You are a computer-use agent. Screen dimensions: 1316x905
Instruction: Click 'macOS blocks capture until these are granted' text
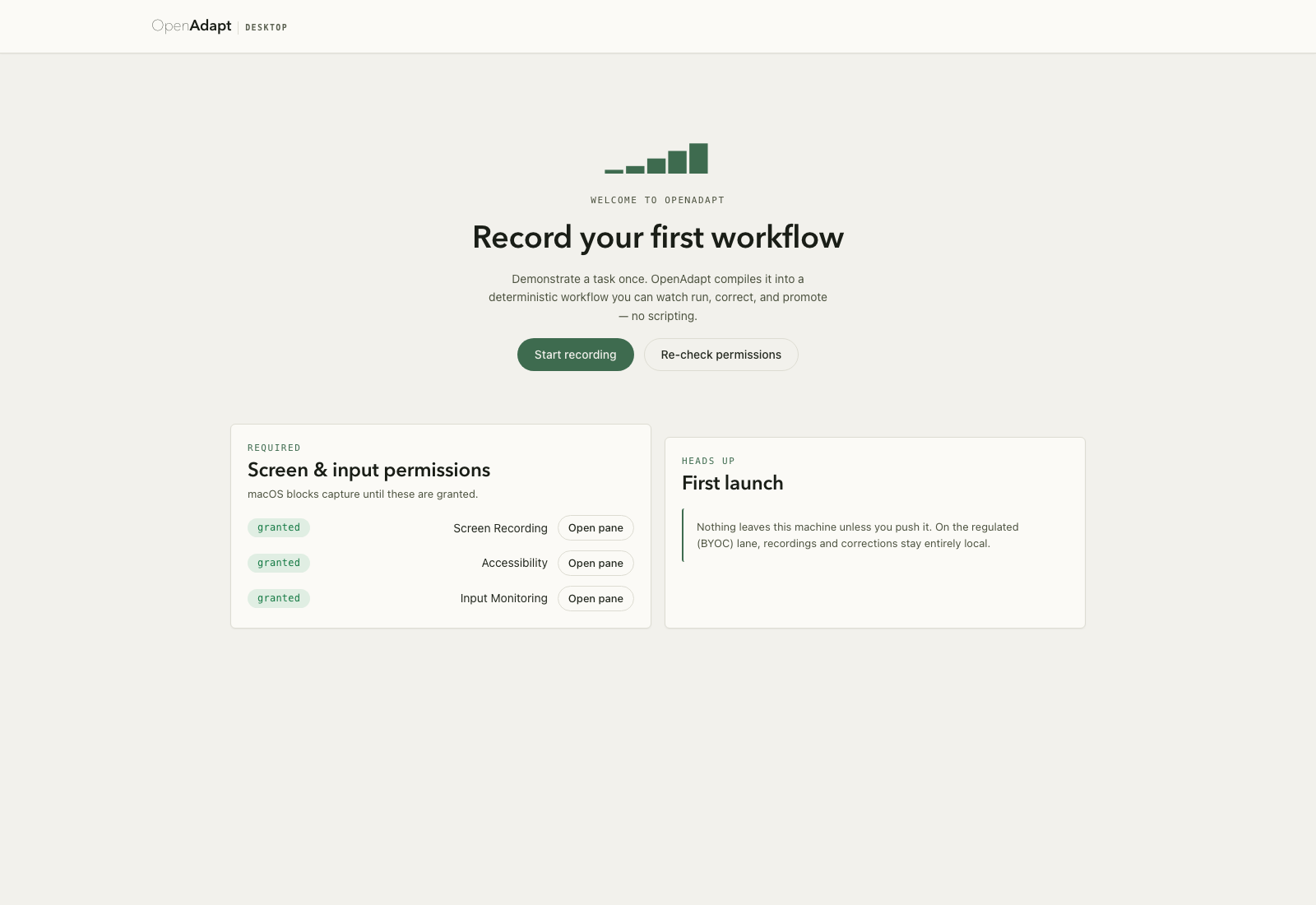click(363, 494)
